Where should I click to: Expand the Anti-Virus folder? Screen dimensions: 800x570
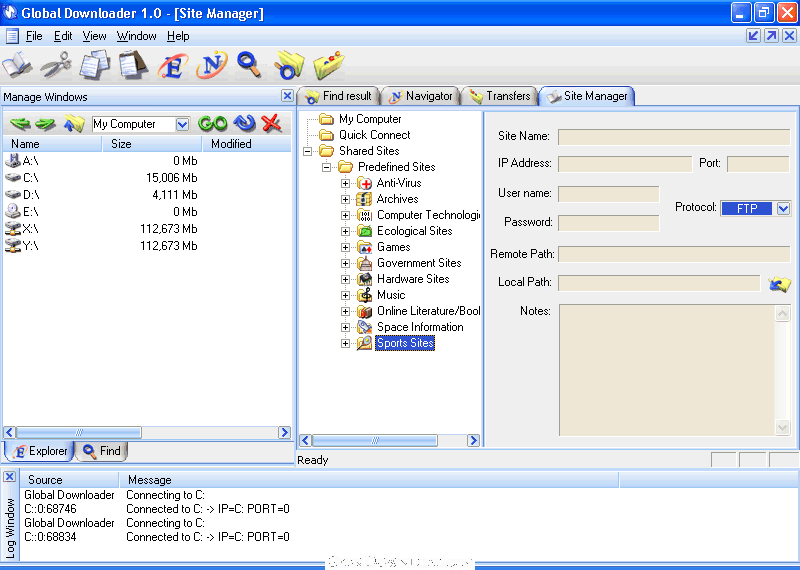click(345, 183)
